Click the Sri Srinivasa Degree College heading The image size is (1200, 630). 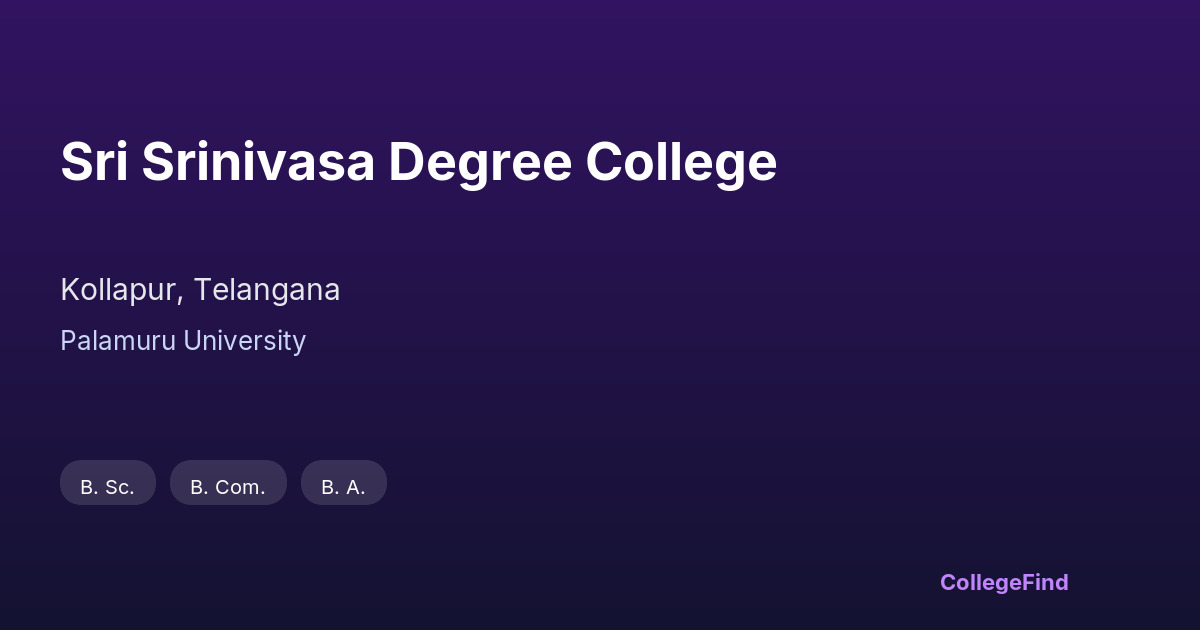[x=418, y=162]
